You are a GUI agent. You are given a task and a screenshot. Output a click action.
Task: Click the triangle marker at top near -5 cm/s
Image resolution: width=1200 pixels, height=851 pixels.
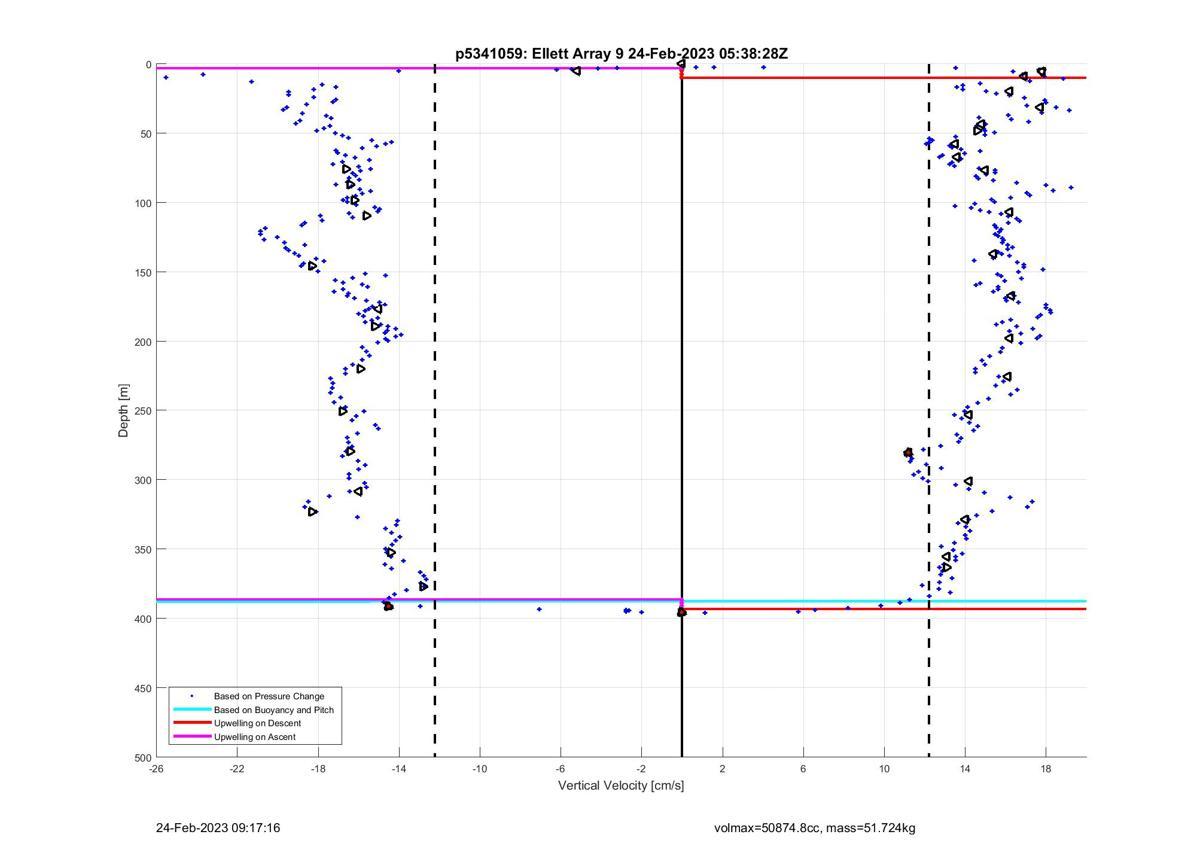(576, 70)
